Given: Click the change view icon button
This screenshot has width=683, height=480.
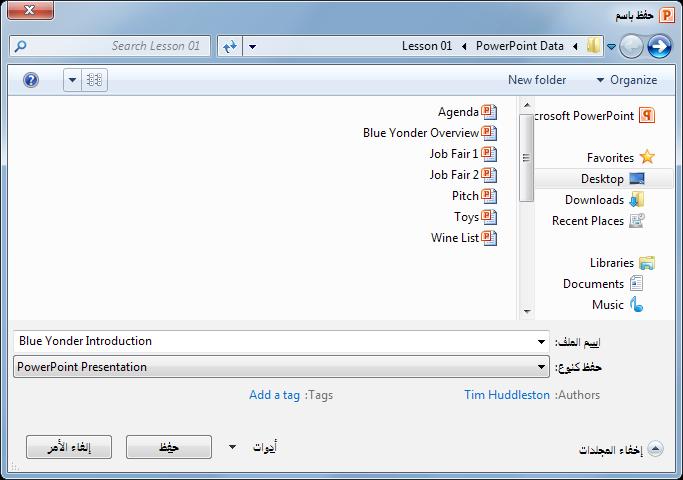Looking at the screenshot, I should click(95, 80).
